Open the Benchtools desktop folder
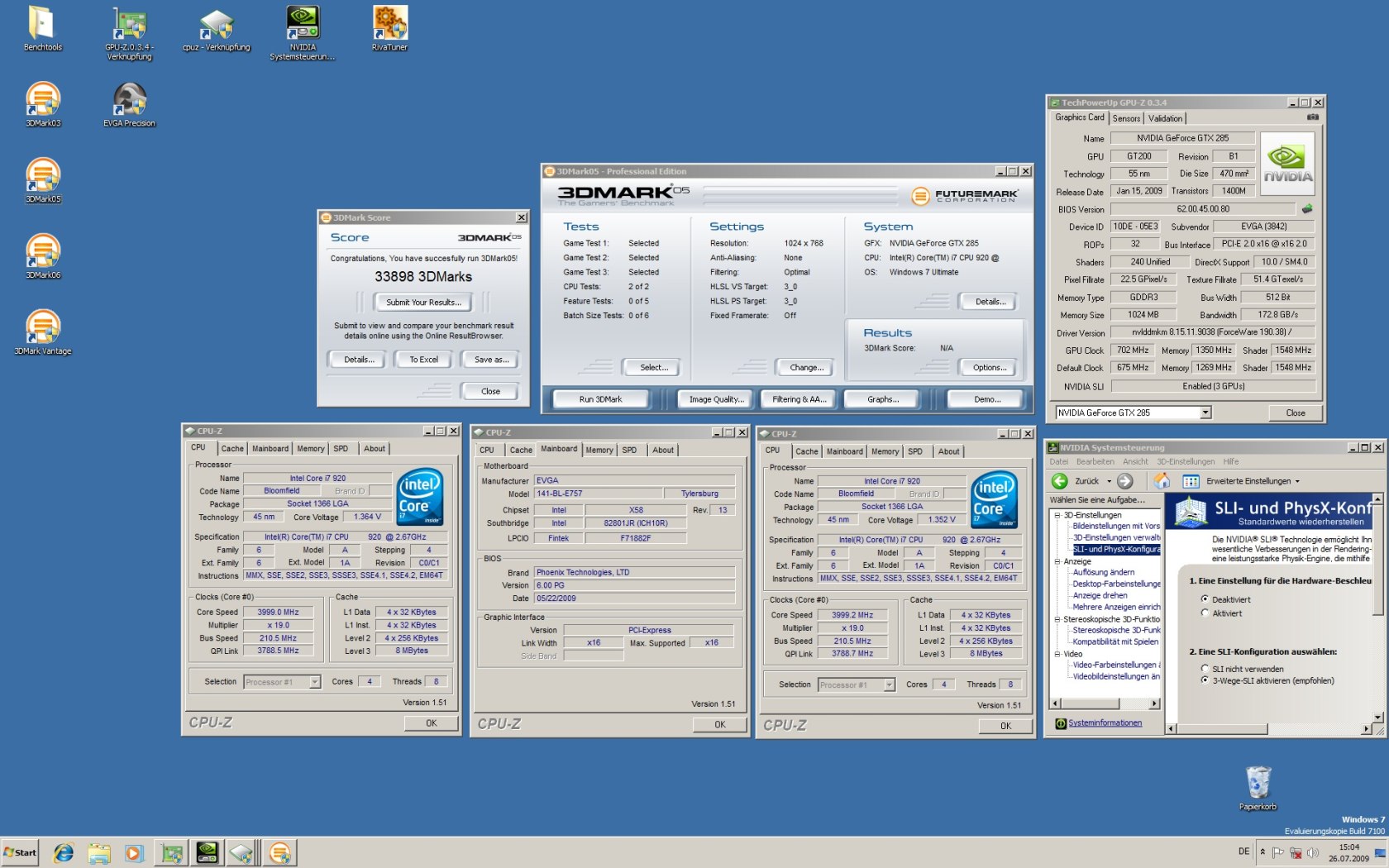 click(42, 29)
